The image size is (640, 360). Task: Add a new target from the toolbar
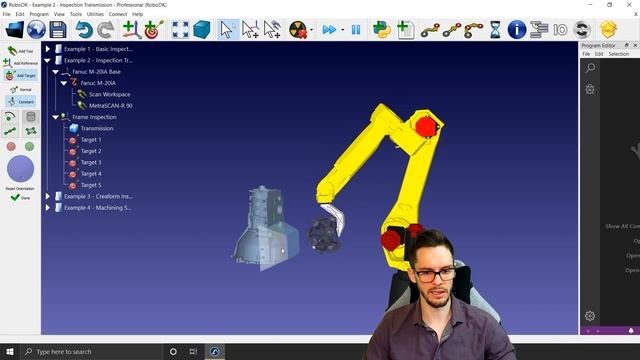coord(153,30)
